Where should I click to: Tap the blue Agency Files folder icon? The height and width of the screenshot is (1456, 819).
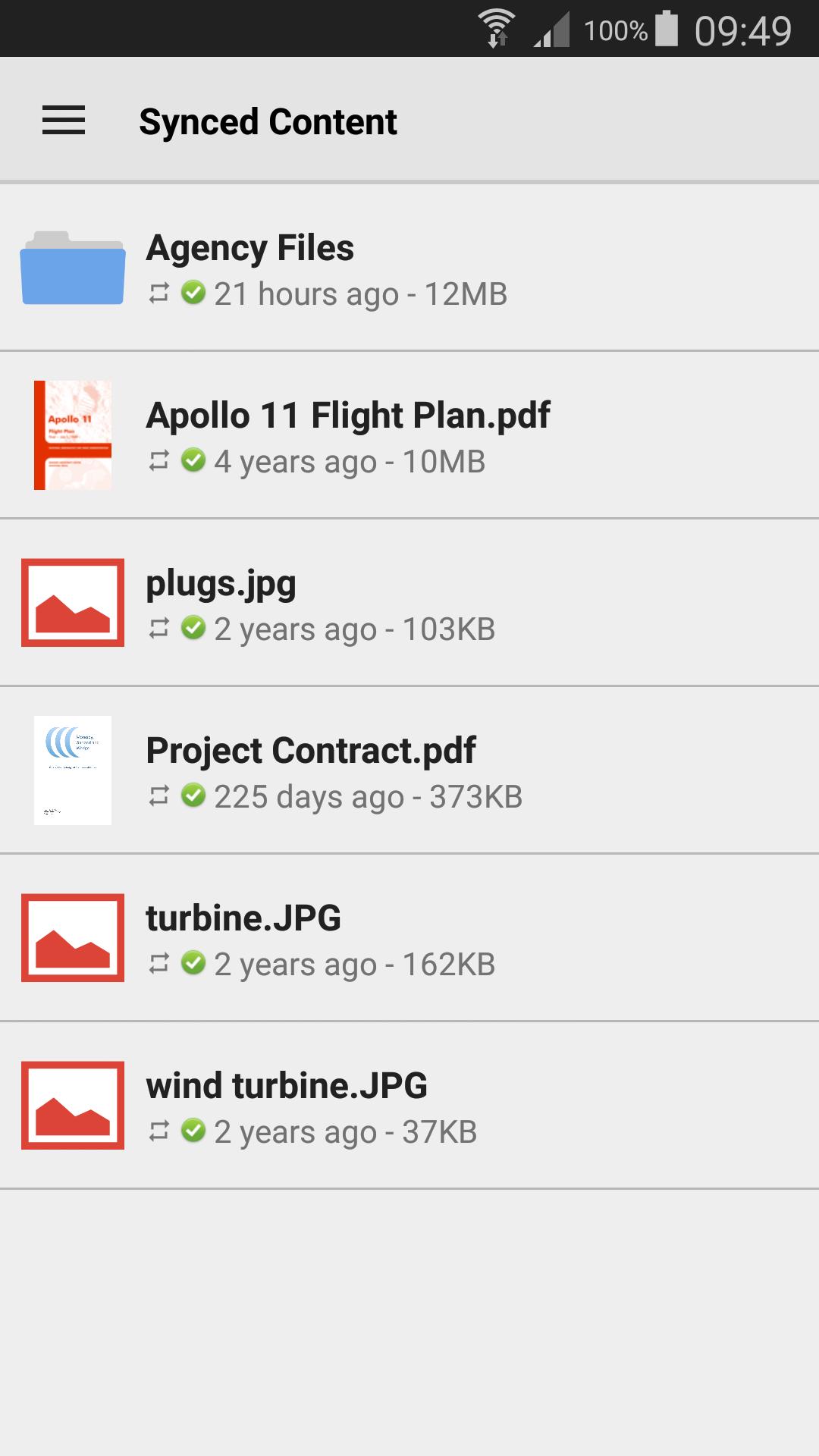73,268
